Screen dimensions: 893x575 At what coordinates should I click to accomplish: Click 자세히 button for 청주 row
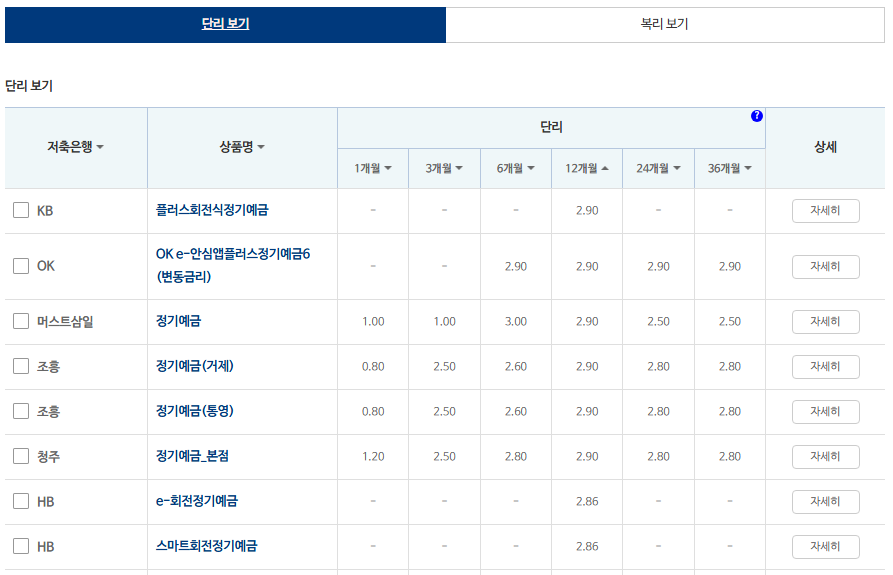(825, 457)
